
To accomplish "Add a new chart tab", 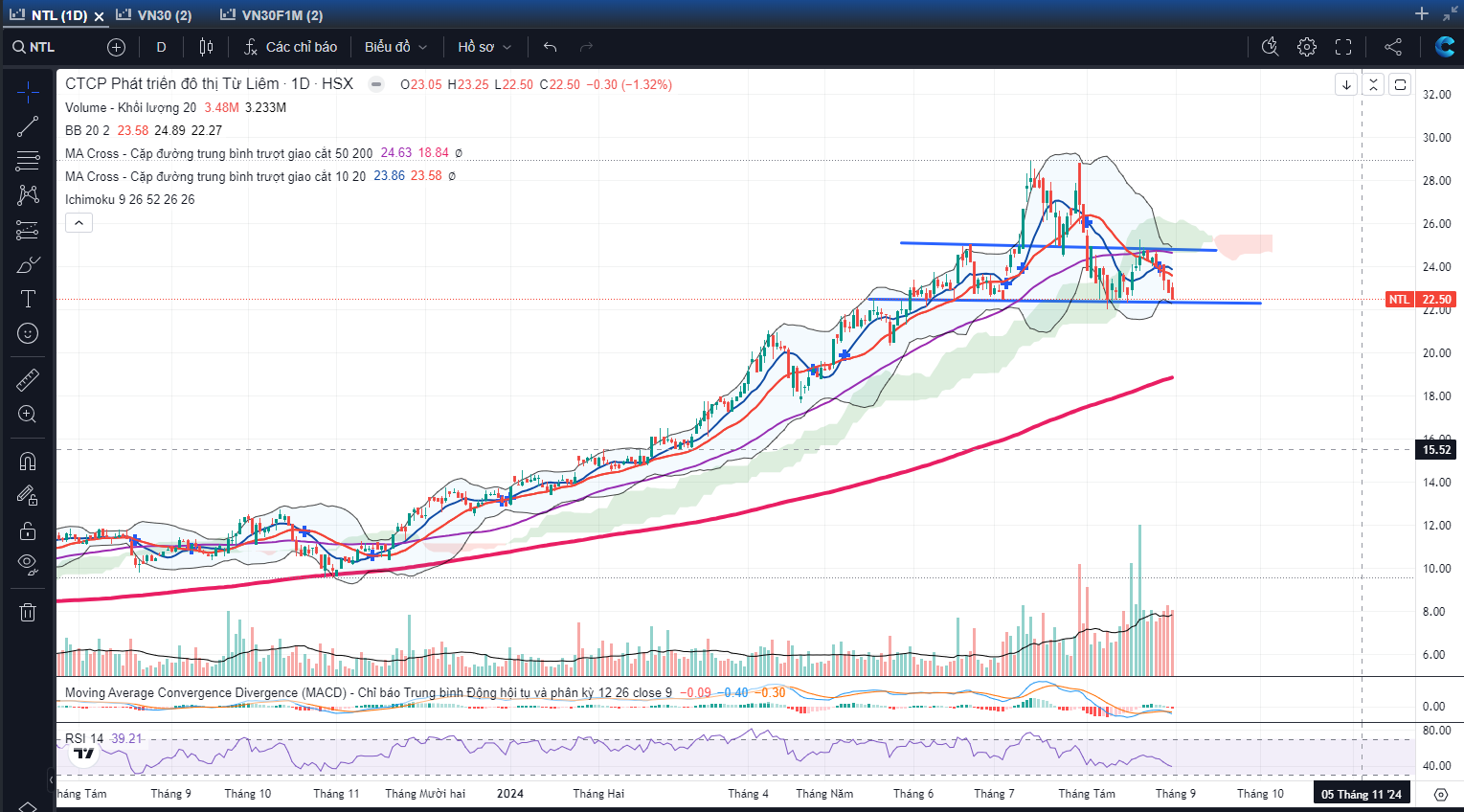I will pyautogui.click(x=1422, y=13).
